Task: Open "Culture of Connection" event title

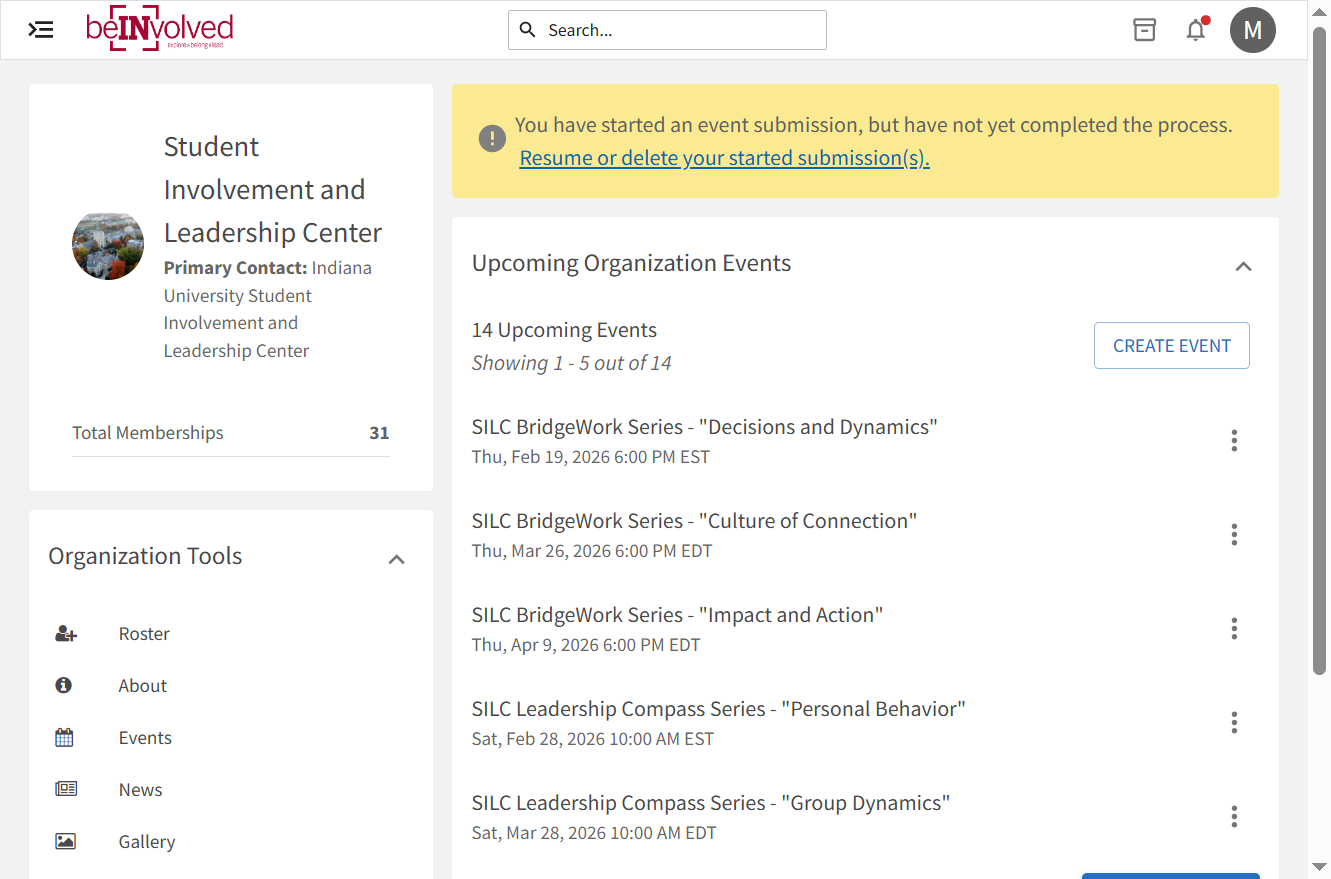Action: coord(695,521)
